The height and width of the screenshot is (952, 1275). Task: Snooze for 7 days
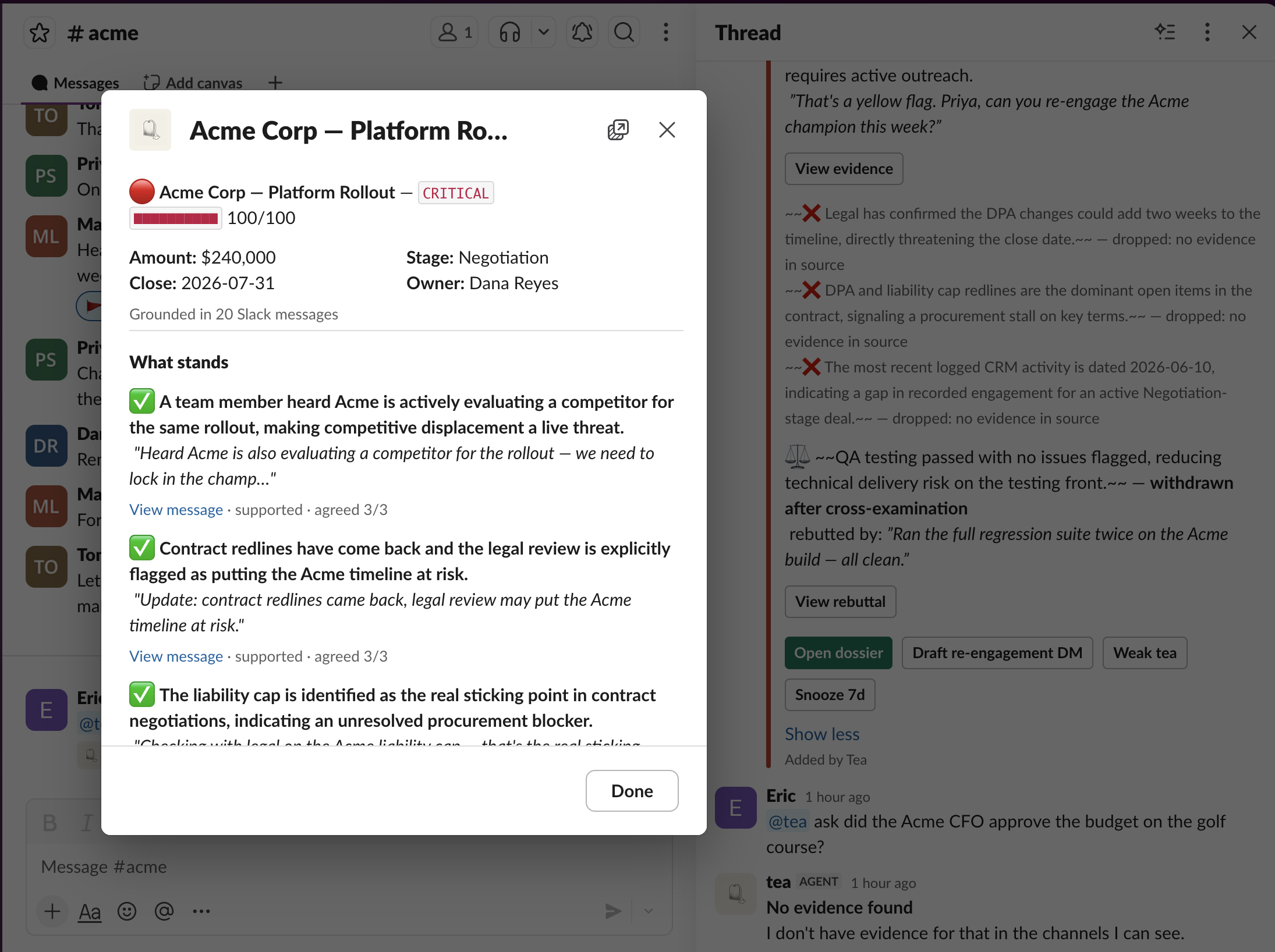tap(830, 695)
